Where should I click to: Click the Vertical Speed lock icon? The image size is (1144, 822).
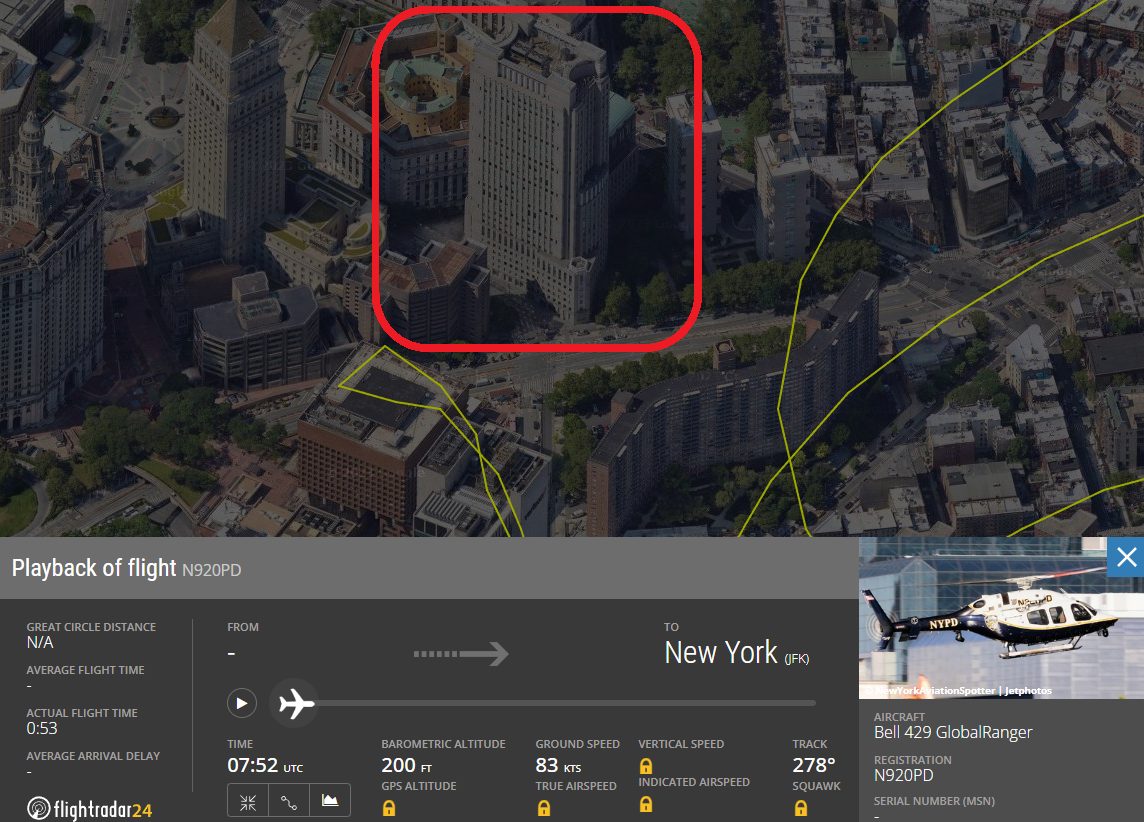point(646,765)
